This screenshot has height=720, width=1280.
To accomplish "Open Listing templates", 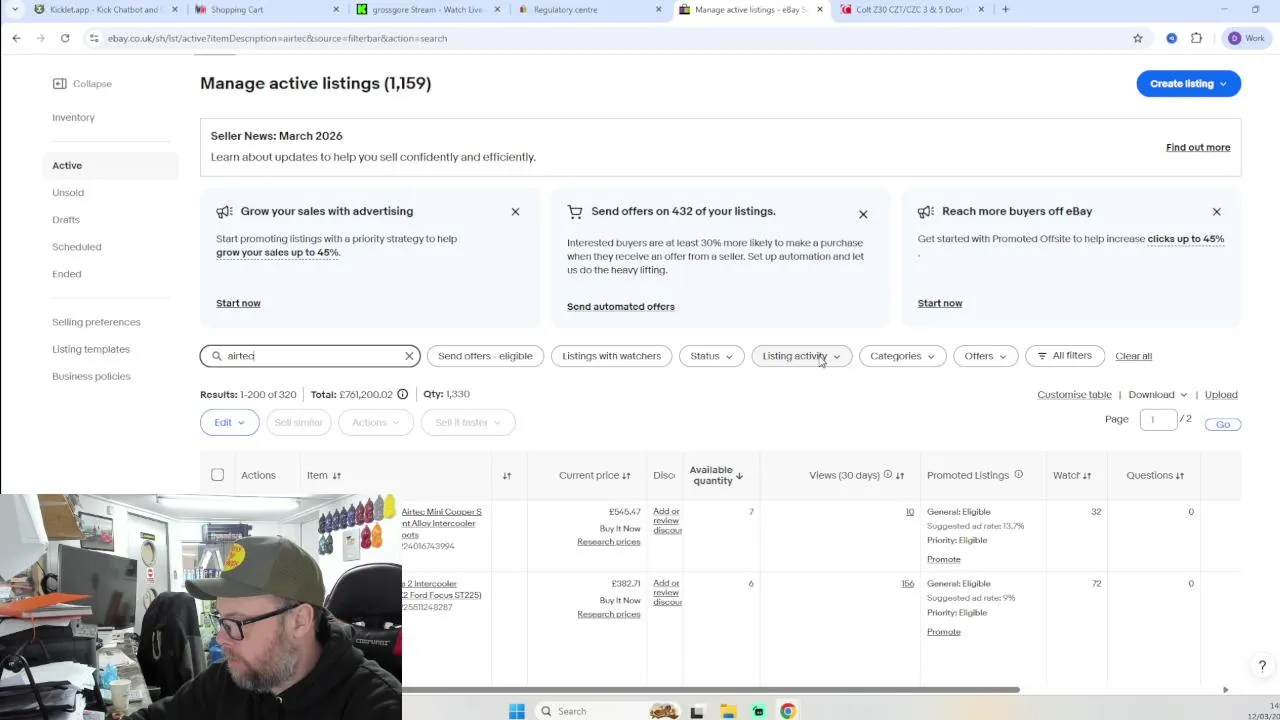I will click(x=91, y=349).
